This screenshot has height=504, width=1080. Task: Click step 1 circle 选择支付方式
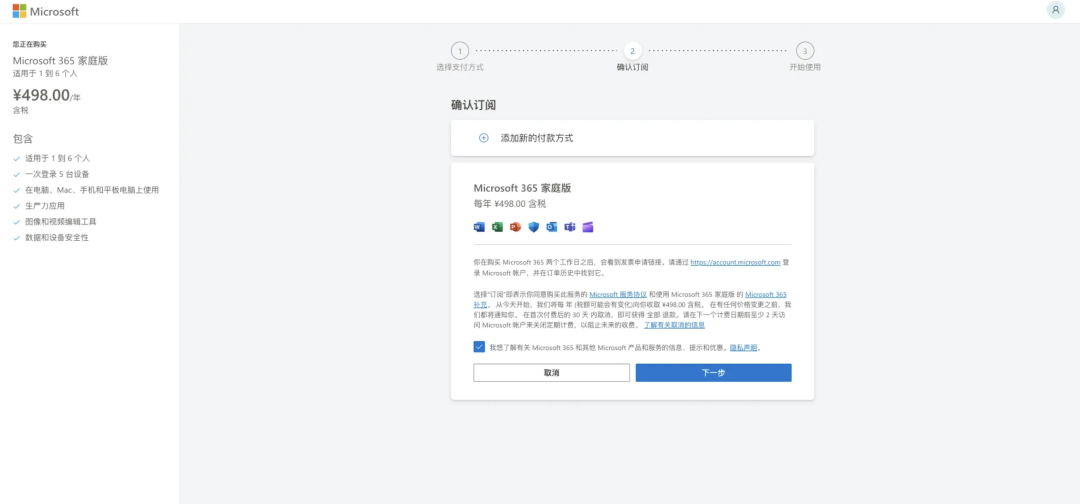point(459,50)
